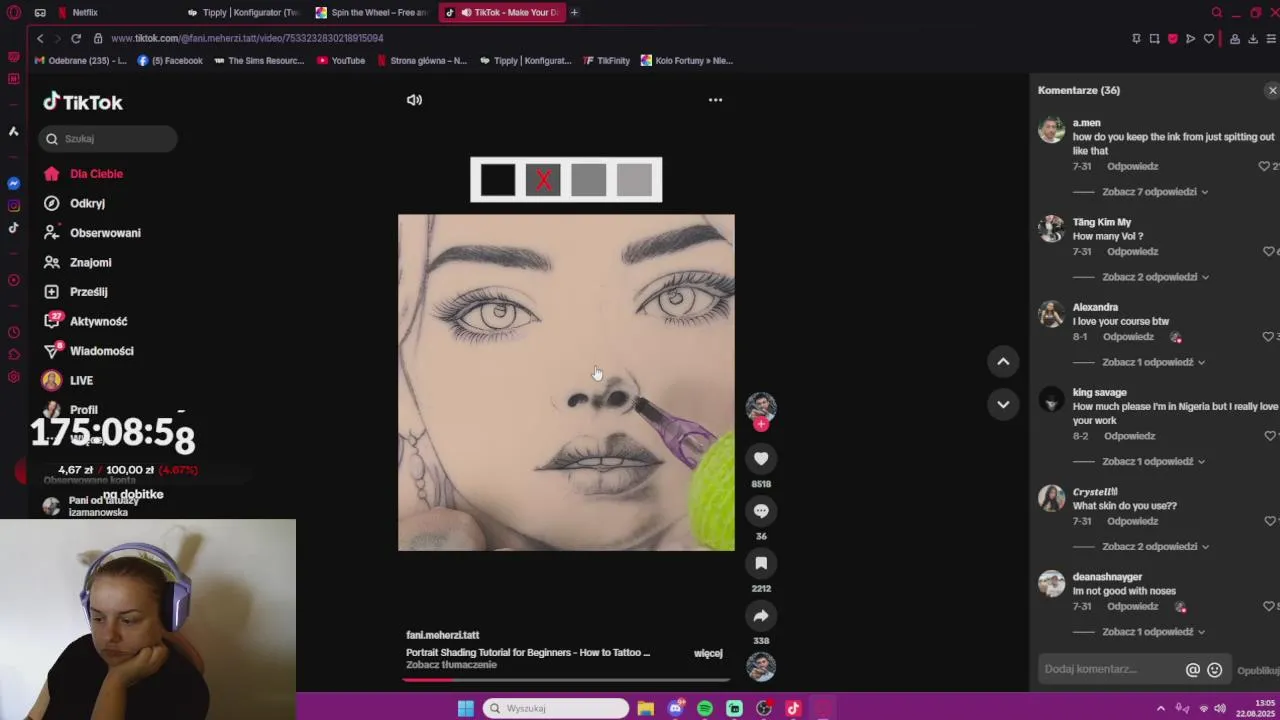Click the browser address bar URL
This screenshot has height=720, width=1280.
247,38
